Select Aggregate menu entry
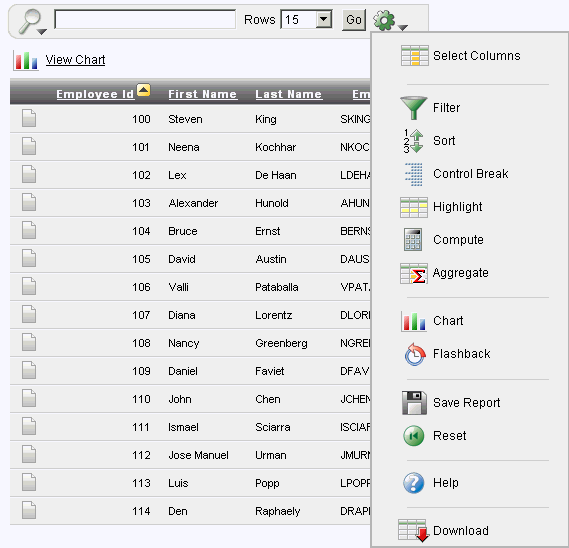This screenshot has height=548, width=569. [x=460, y=273]
